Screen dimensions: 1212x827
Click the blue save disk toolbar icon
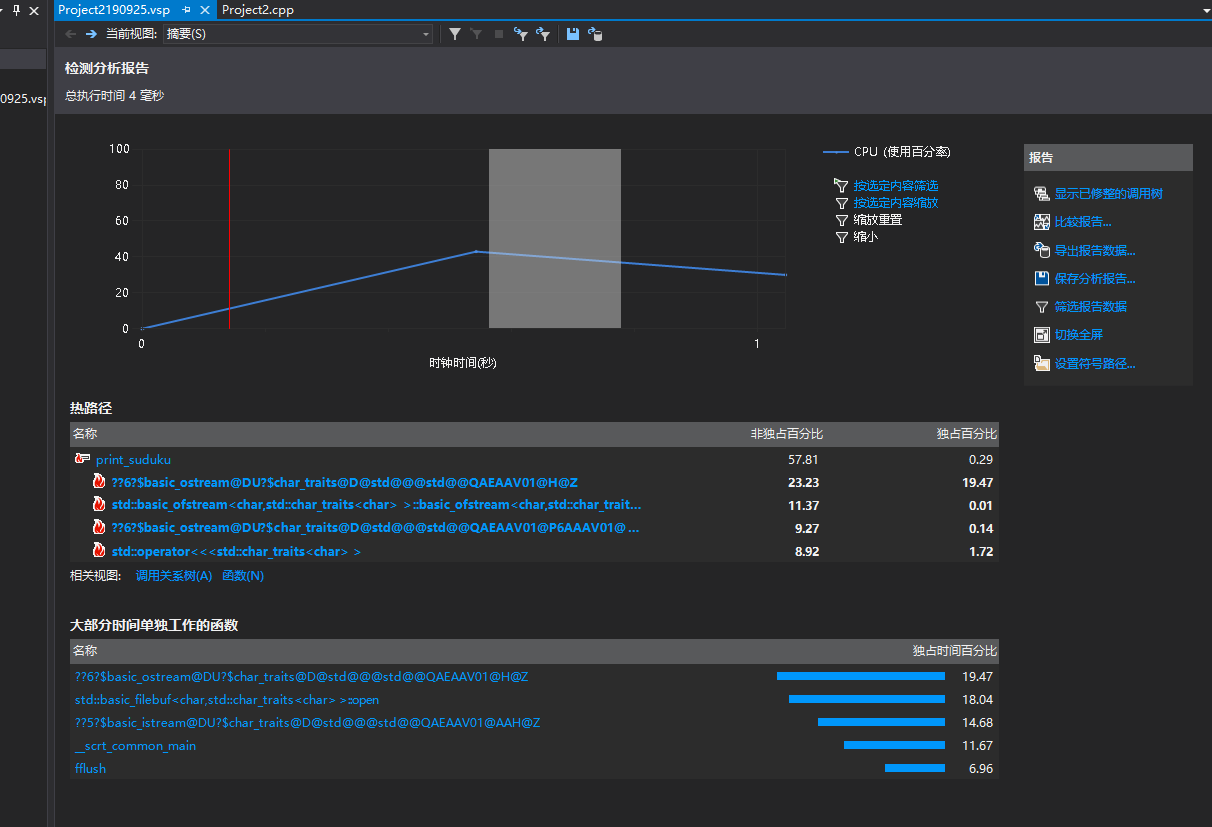[x=573, y=34]
